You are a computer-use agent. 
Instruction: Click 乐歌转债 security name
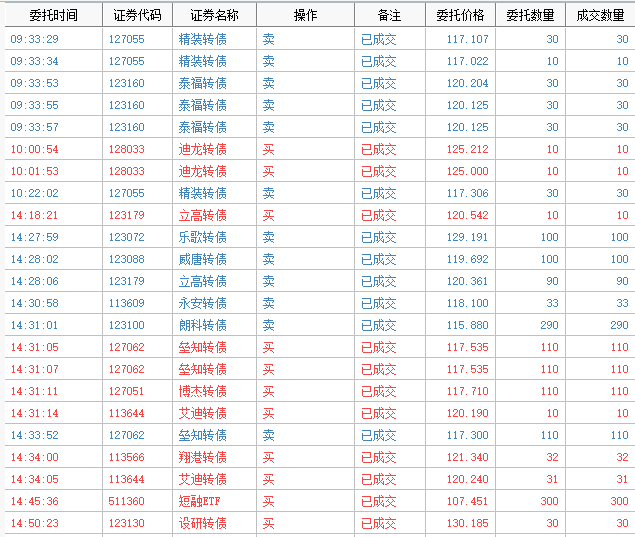click(202, 237)
